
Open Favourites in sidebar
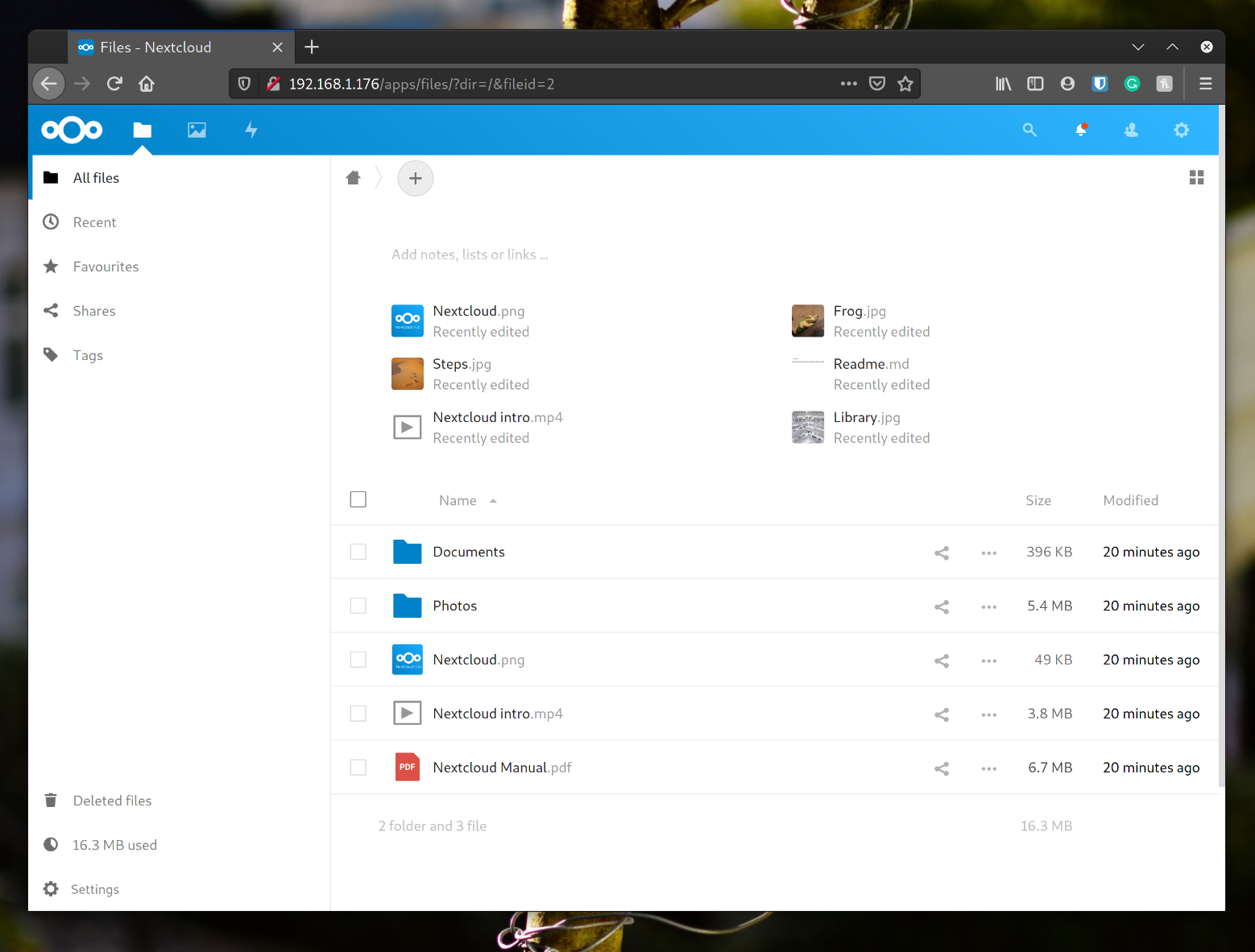[180, 266]
